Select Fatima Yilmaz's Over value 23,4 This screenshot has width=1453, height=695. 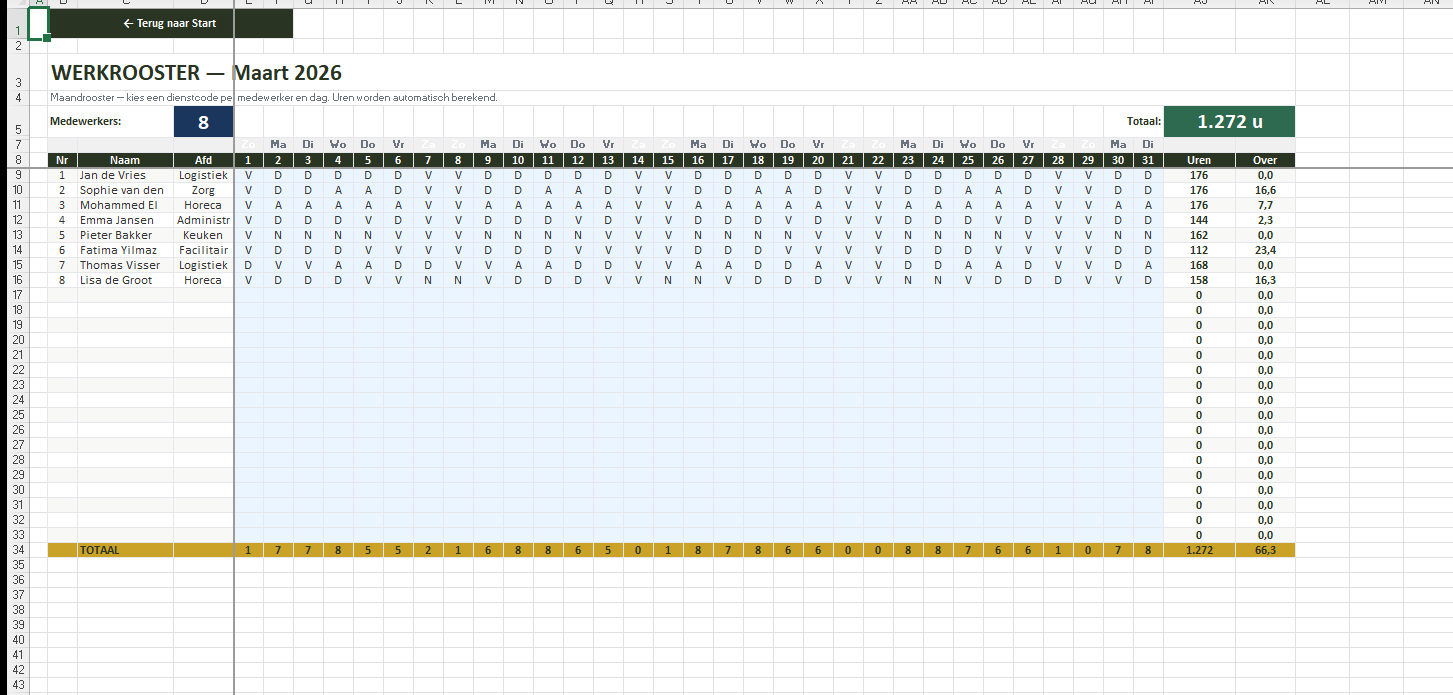[x=1264, y=250]
